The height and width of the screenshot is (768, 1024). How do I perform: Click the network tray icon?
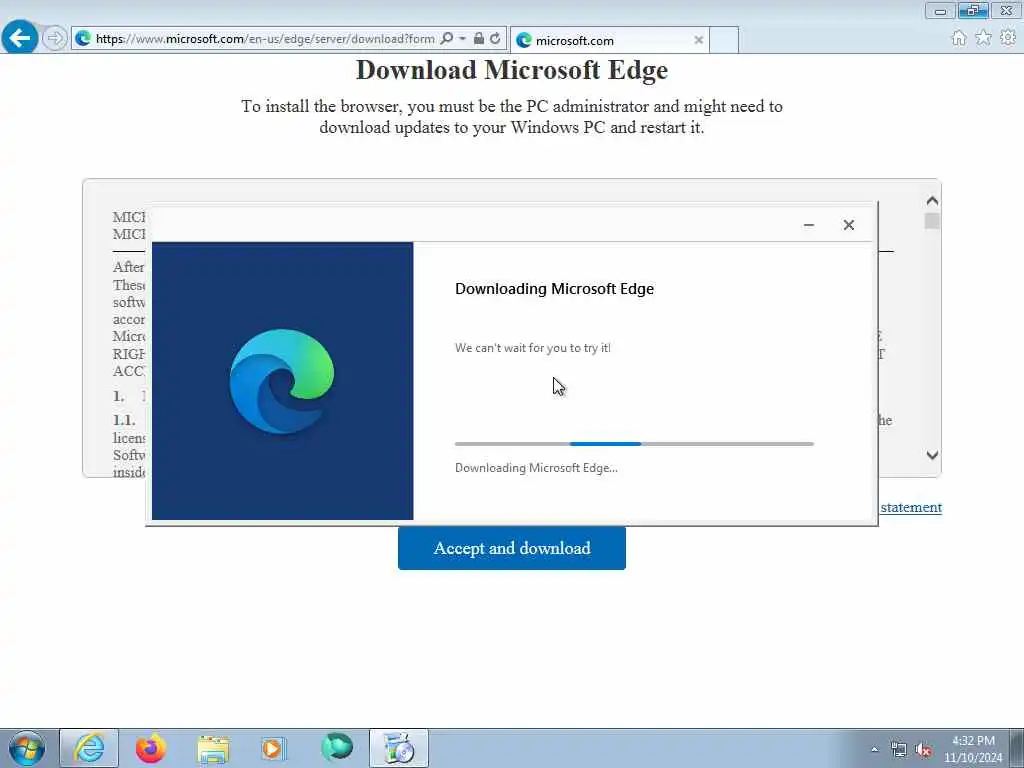pos(899,750)
